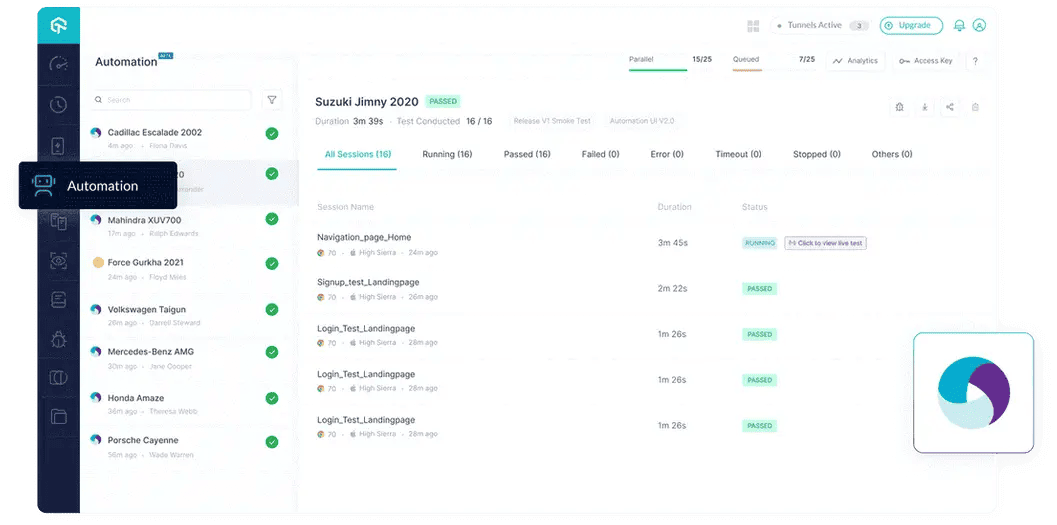This screenshot has width=1057, height=525.
Task: Switch to the Failed (0) tab
Action: 600,155
